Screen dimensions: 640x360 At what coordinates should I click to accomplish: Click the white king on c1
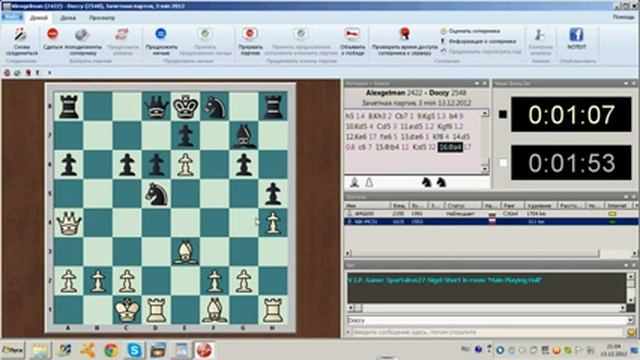pos(127,310)
